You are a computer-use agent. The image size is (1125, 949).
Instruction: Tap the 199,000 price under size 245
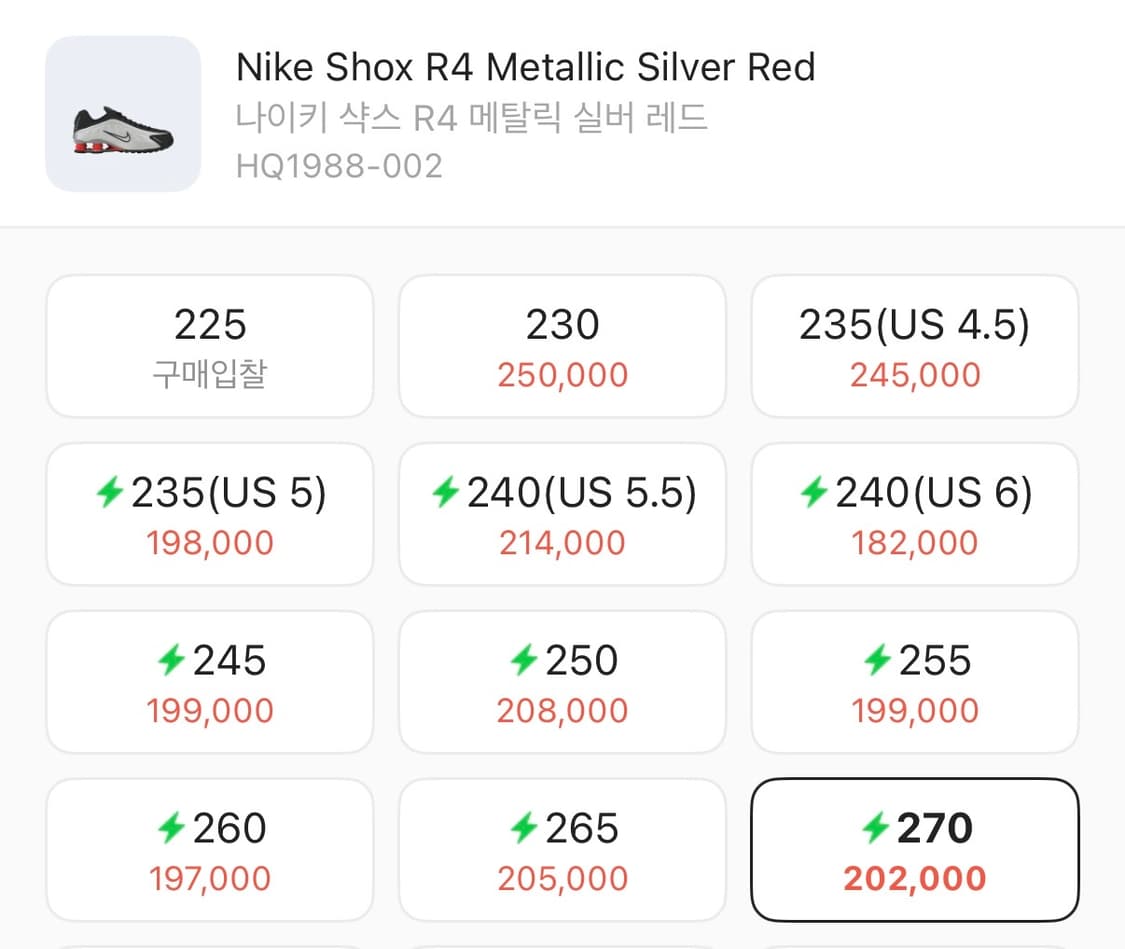pos(210,711)
